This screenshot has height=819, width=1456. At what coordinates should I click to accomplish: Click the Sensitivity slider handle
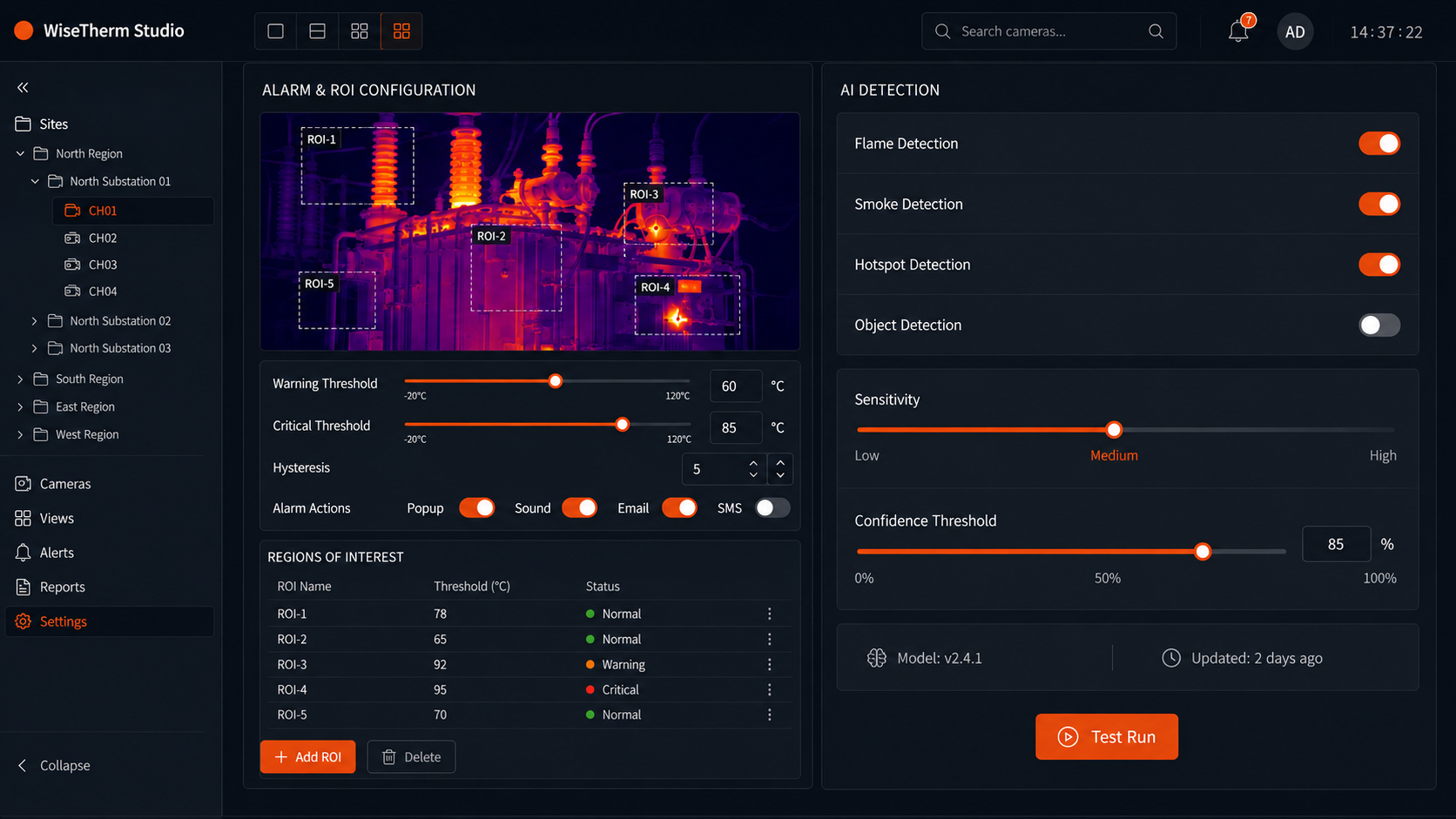1114,429
